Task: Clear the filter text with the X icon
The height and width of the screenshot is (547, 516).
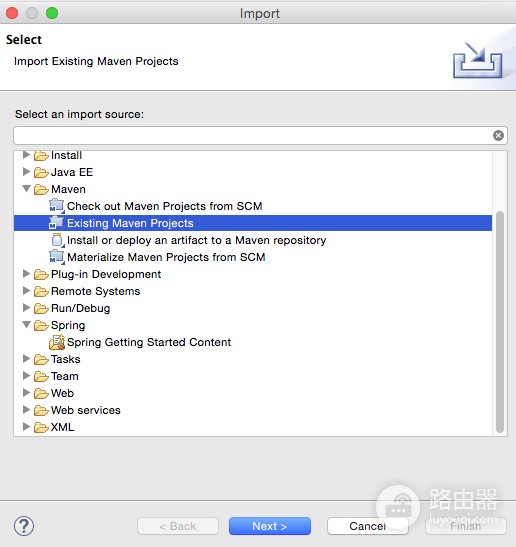Action: pyautogui.click(x=498, y=135)
